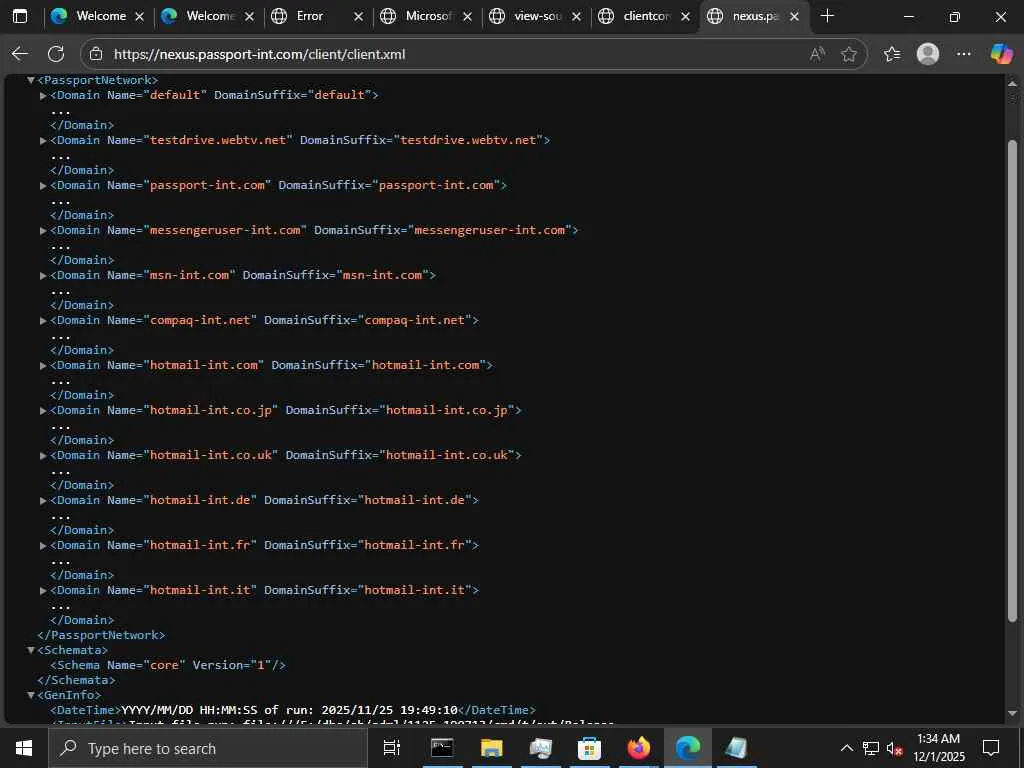1024x768 pixels.
Task: Switch to the second Welcome tab
Action: point(208,16)
